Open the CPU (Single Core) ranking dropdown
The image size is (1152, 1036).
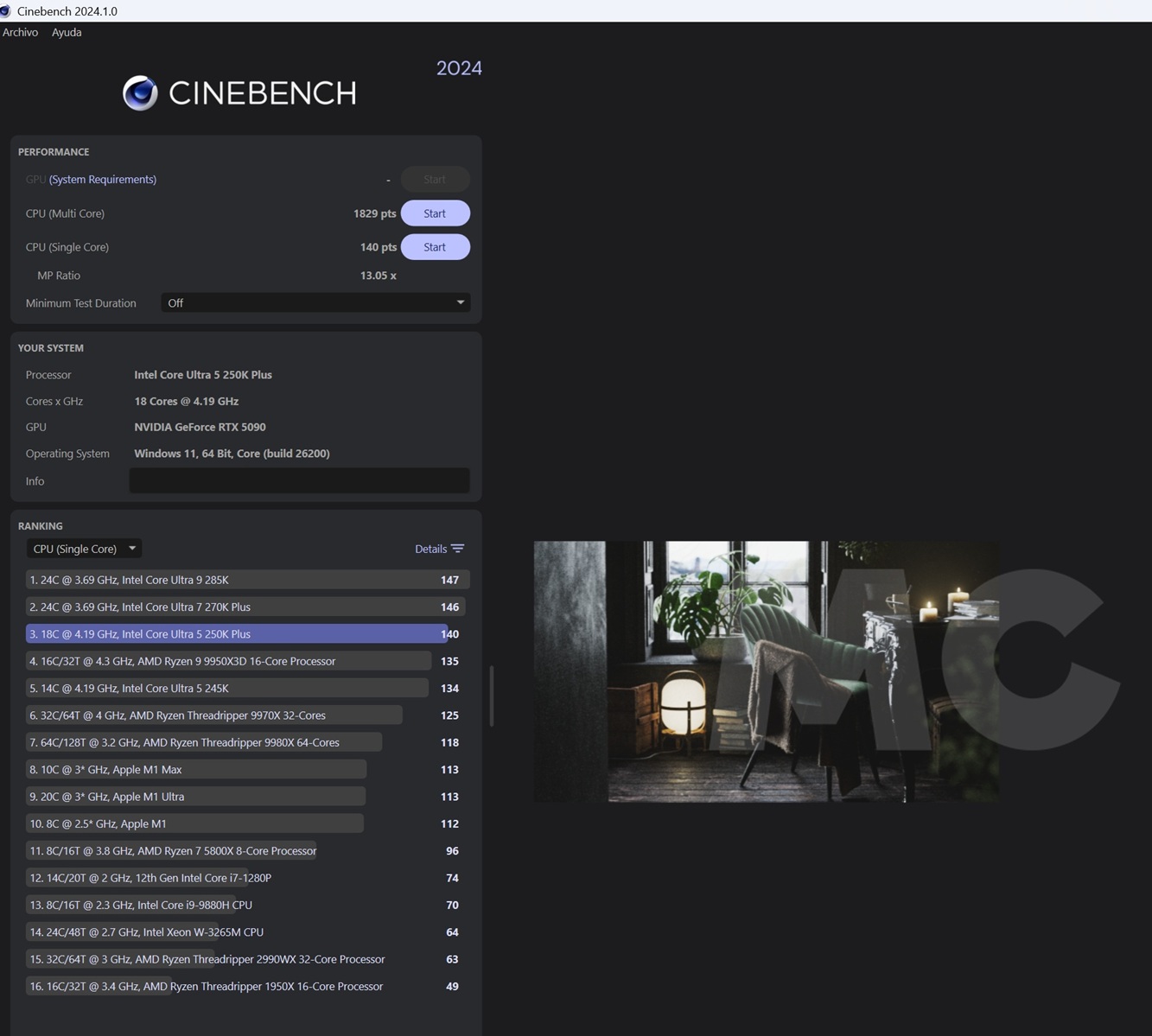coord(83,549)
